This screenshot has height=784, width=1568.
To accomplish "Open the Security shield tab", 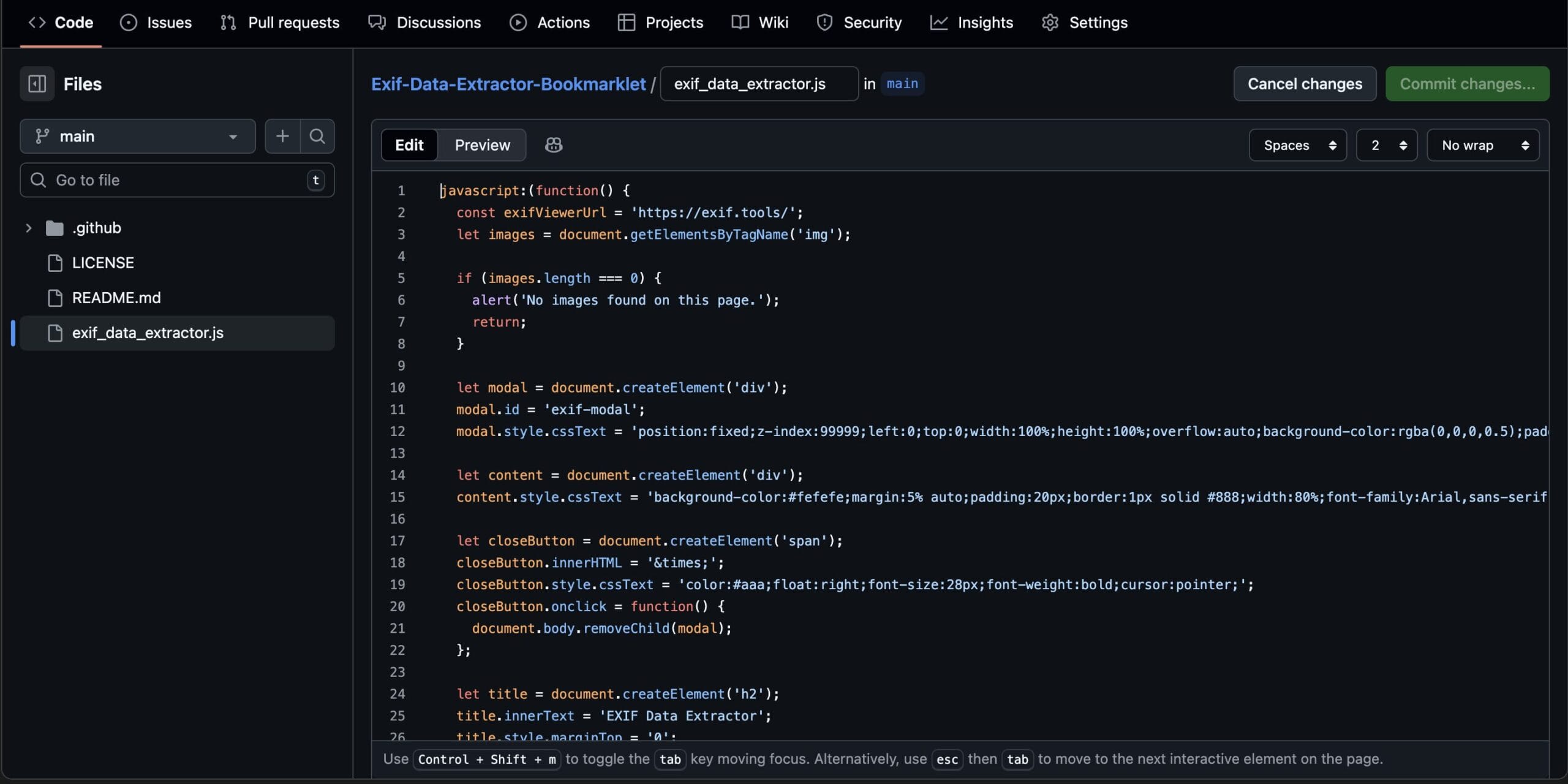I will pos(859,23).
